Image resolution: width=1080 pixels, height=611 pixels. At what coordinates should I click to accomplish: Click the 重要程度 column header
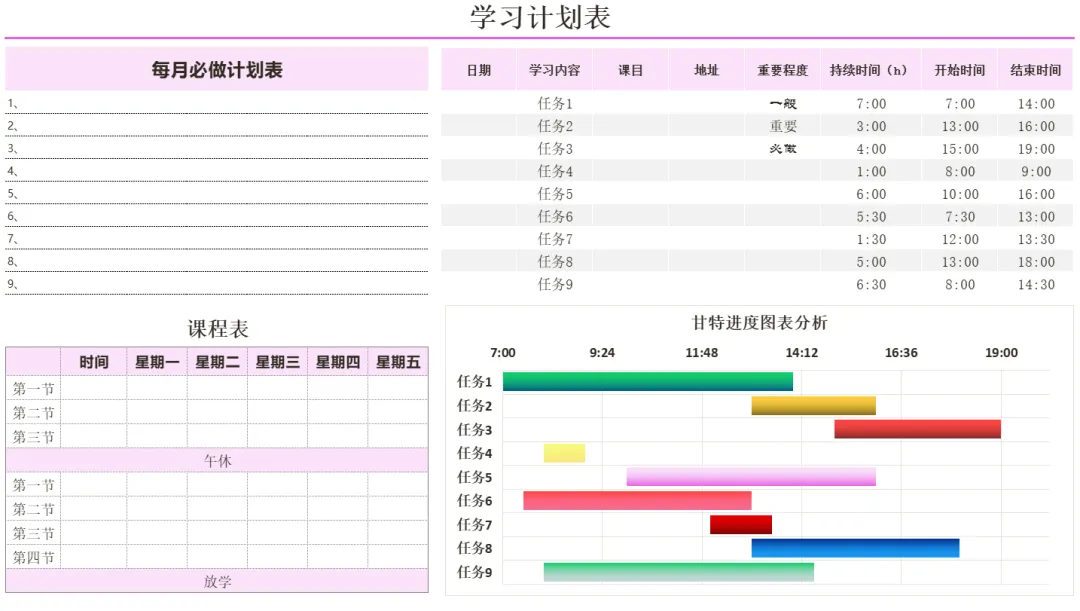782,70
